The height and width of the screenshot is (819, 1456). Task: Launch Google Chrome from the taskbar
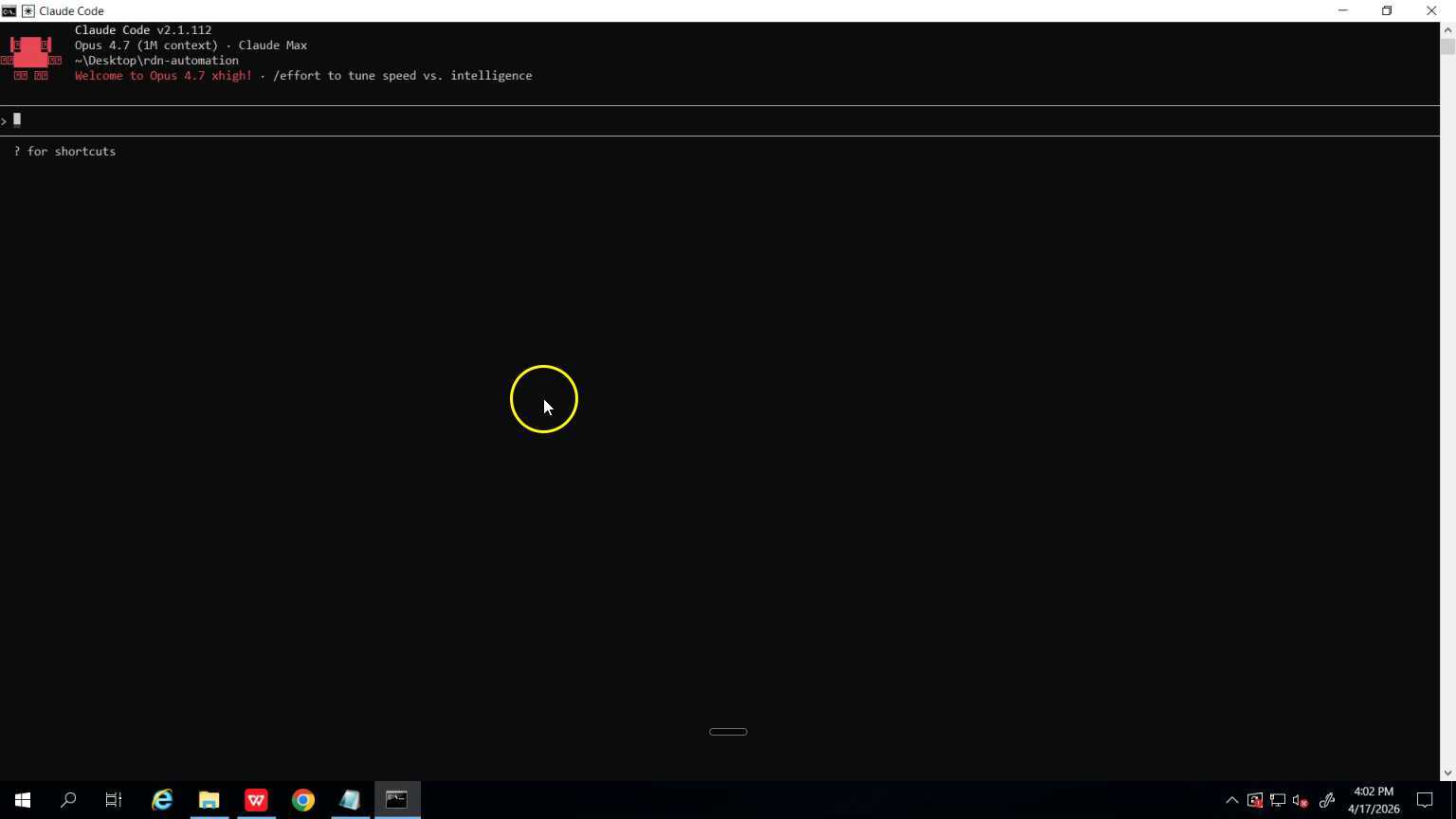tap(302, 800)
